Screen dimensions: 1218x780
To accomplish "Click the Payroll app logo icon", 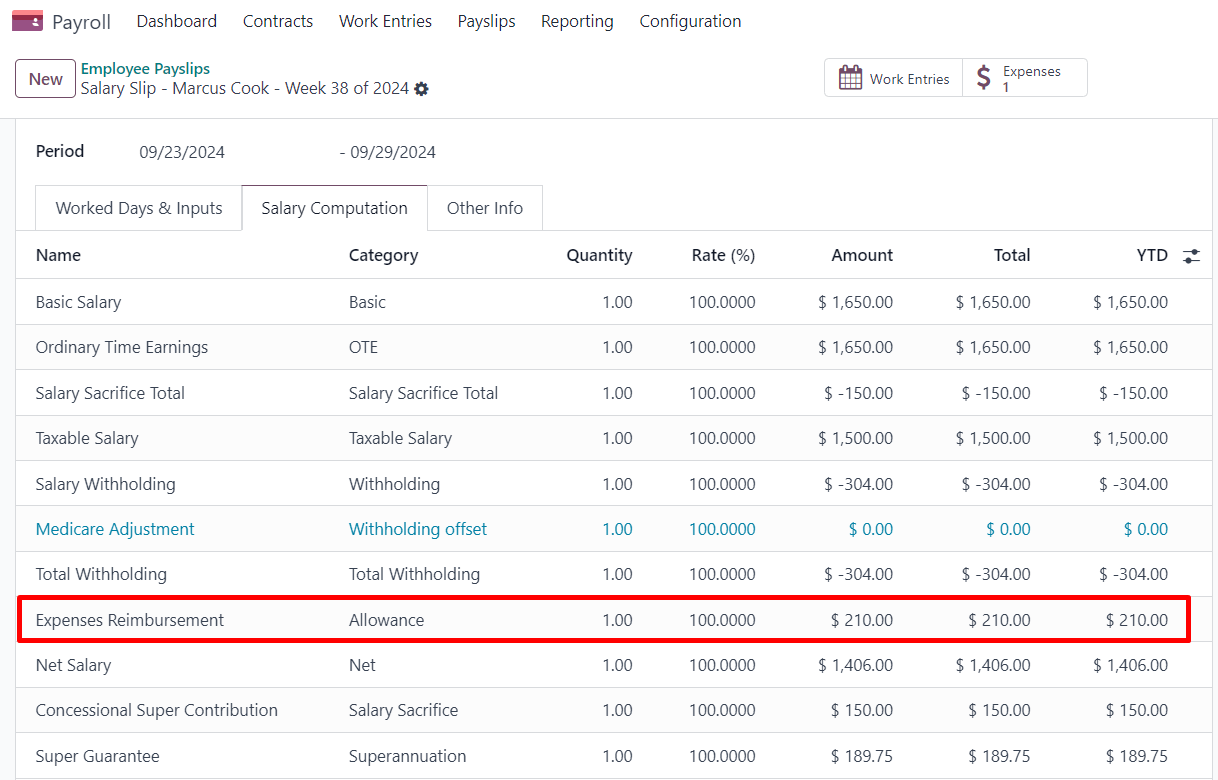I will 27,21.
